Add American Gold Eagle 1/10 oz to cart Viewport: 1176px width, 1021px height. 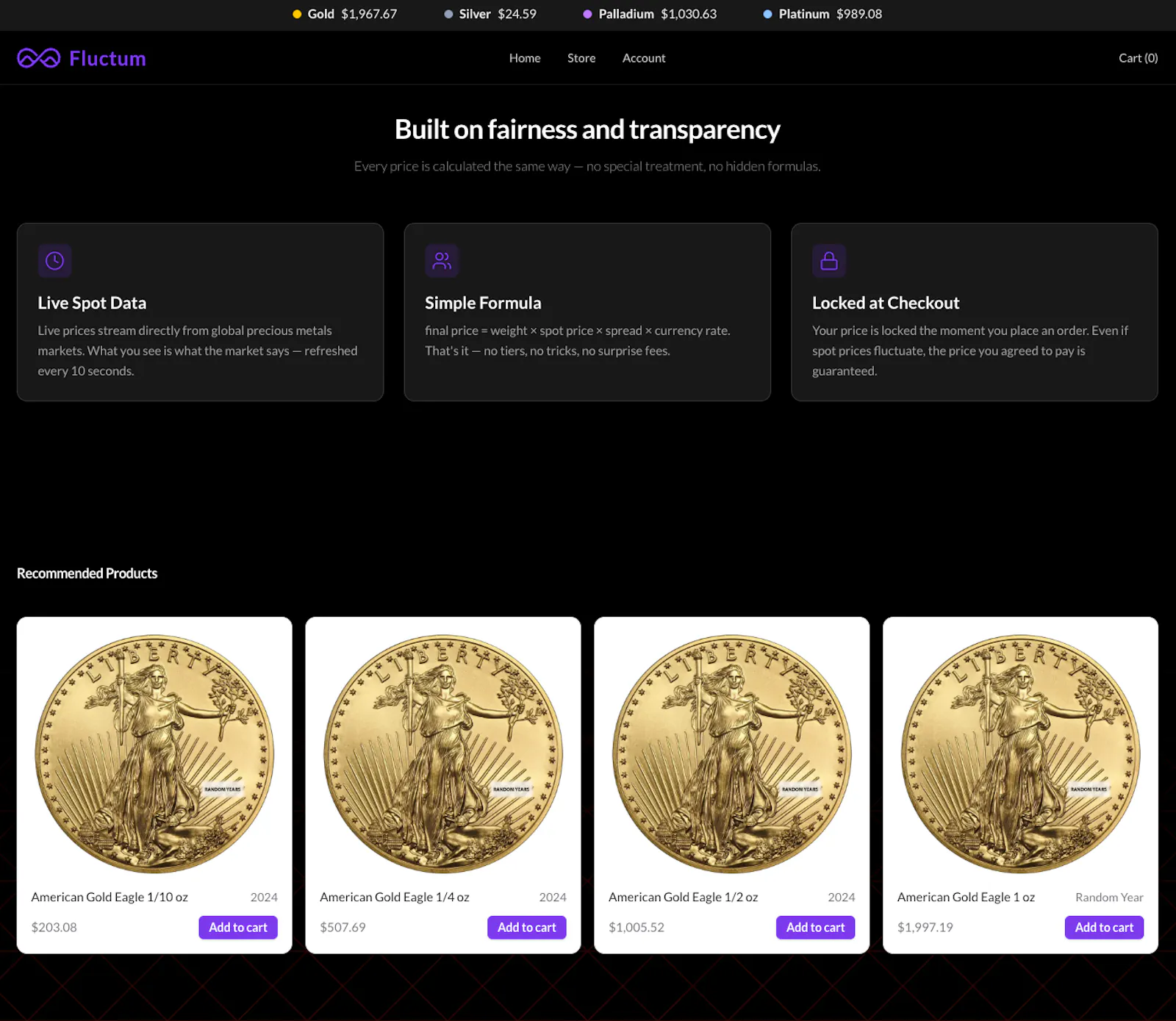pos(238,928)
